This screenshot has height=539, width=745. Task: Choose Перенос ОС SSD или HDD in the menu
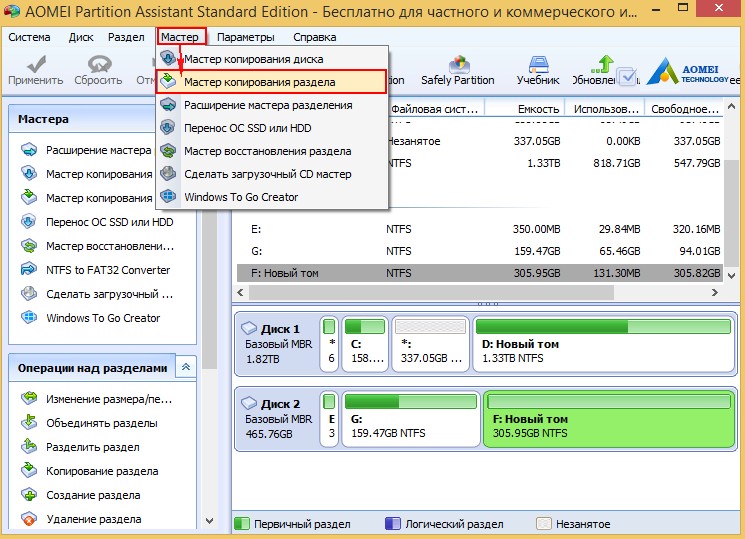click(272, 128)
